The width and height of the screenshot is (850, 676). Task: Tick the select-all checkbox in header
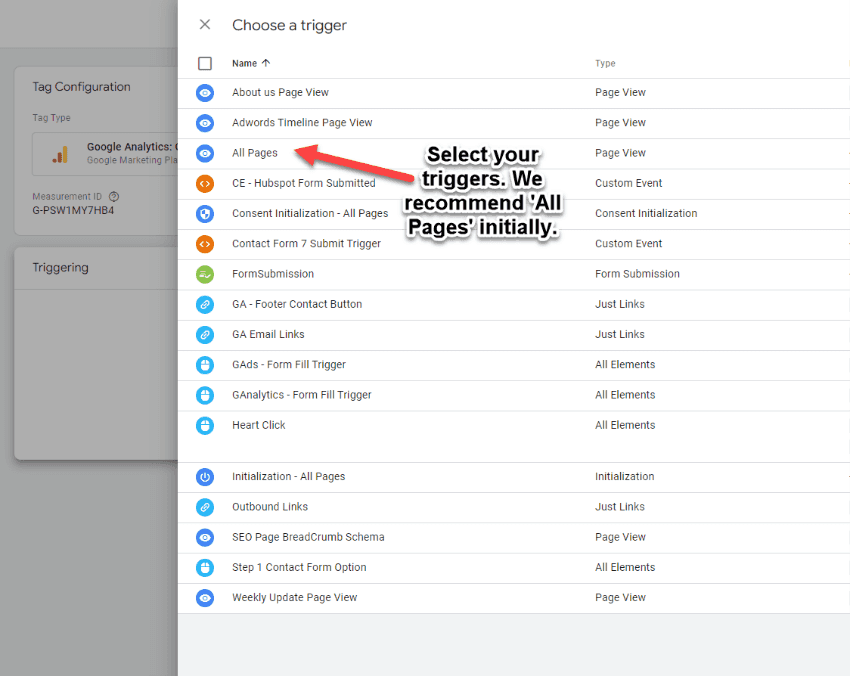pos(205,63)
